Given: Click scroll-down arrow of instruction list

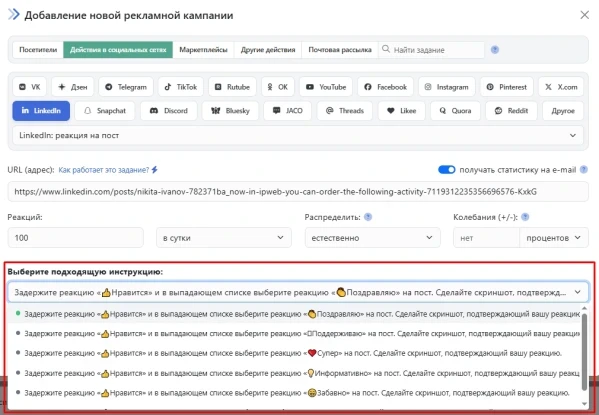Looking at the screenshot, I should (x=584, y=404).
